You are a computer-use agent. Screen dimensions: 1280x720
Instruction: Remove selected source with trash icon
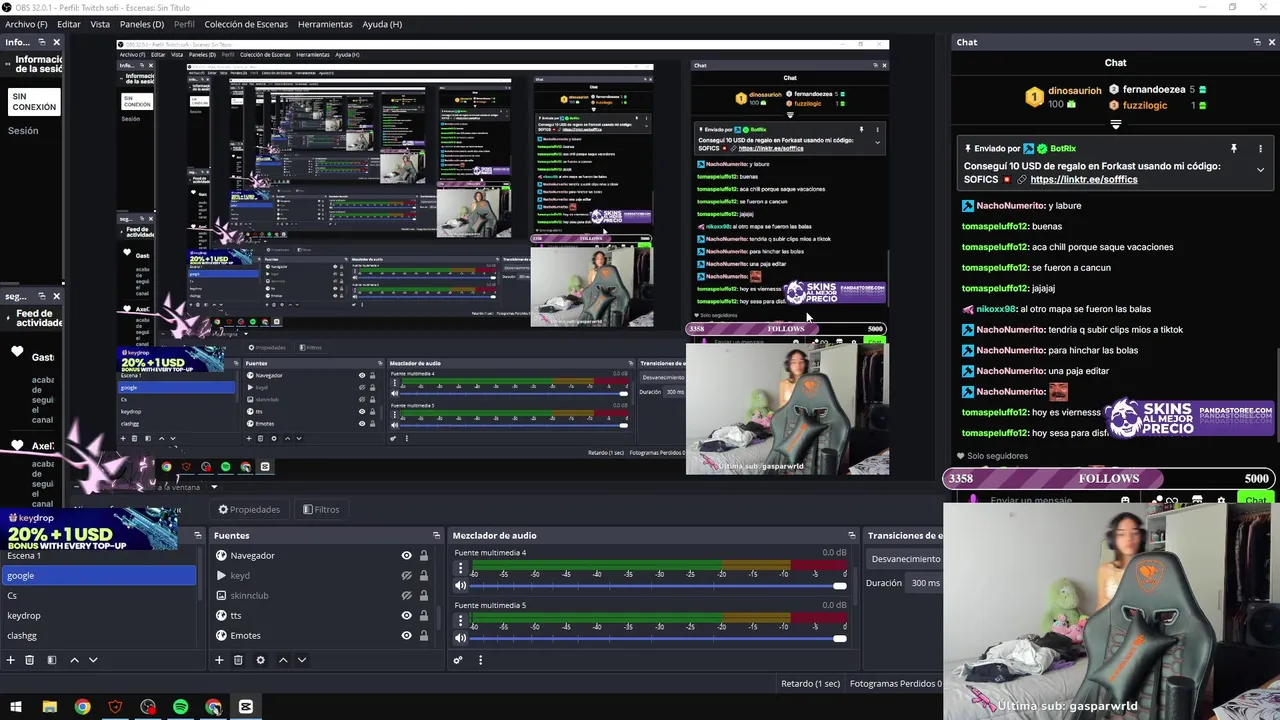click(x=238, y=660)
